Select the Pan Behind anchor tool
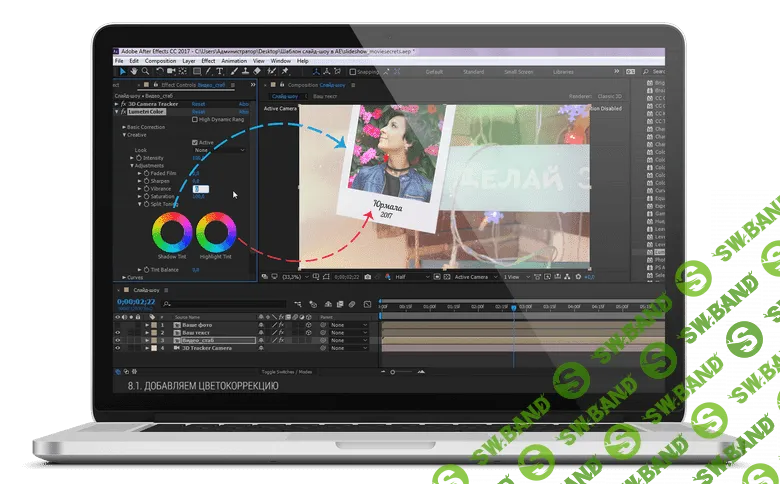Viewport: 780px width, 484px height. coord(183,72)
